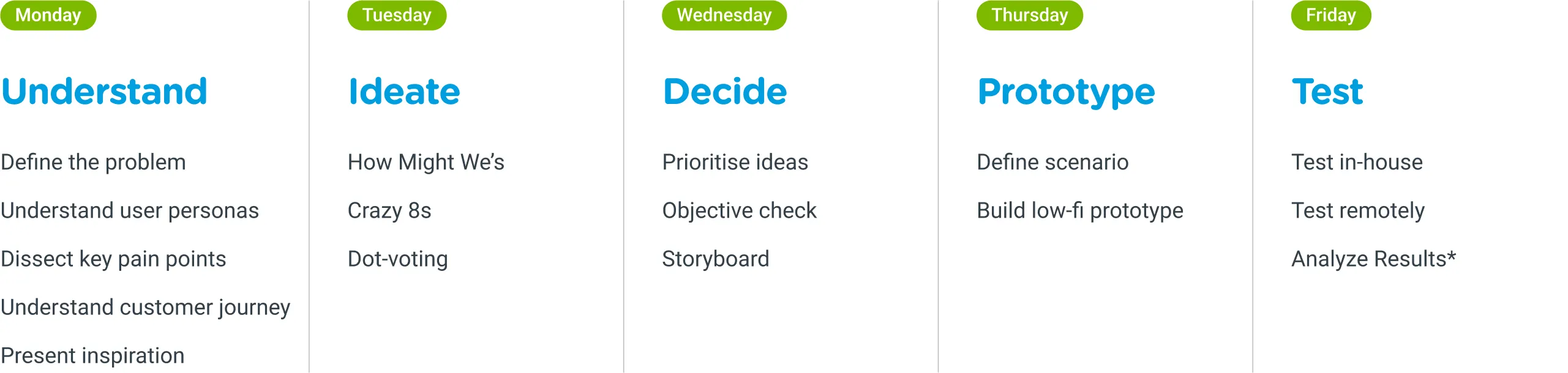Click the "Analyze Results*" entry

coord(1373,259)
